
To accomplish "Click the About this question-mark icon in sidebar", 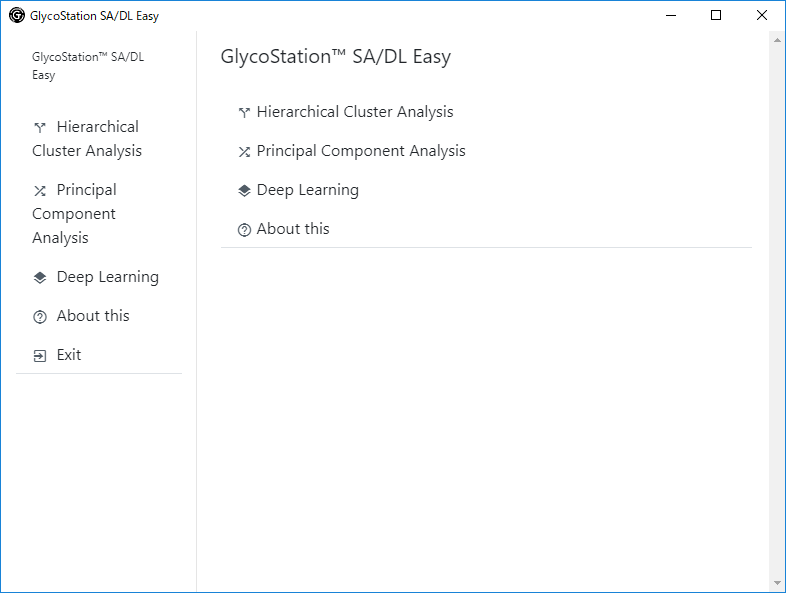I will (40, 317).
